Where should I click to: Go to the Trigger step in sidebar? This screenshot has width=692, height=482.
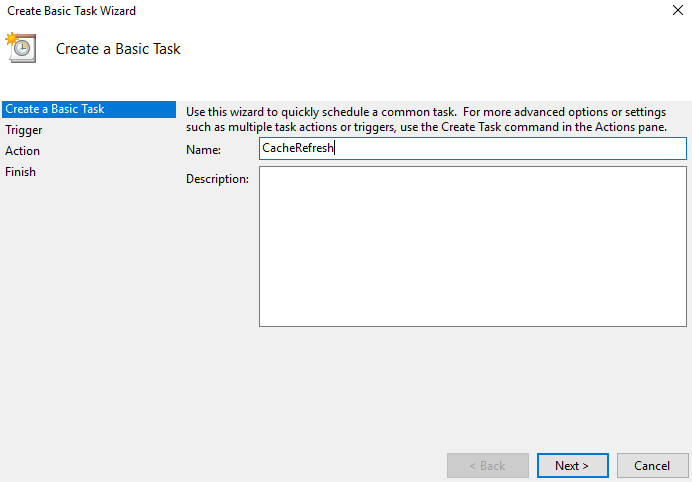point(24,130)
